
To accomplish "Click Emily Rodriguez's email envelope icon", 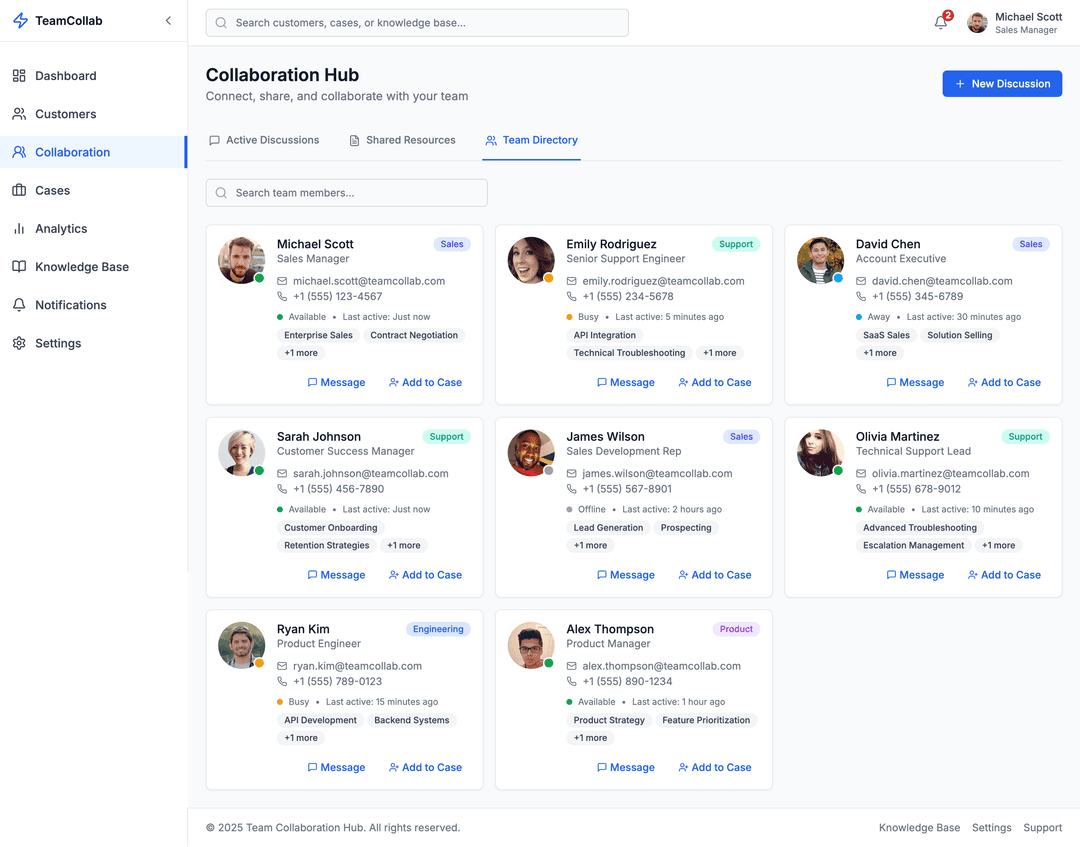I will click(x=572, y=281).
